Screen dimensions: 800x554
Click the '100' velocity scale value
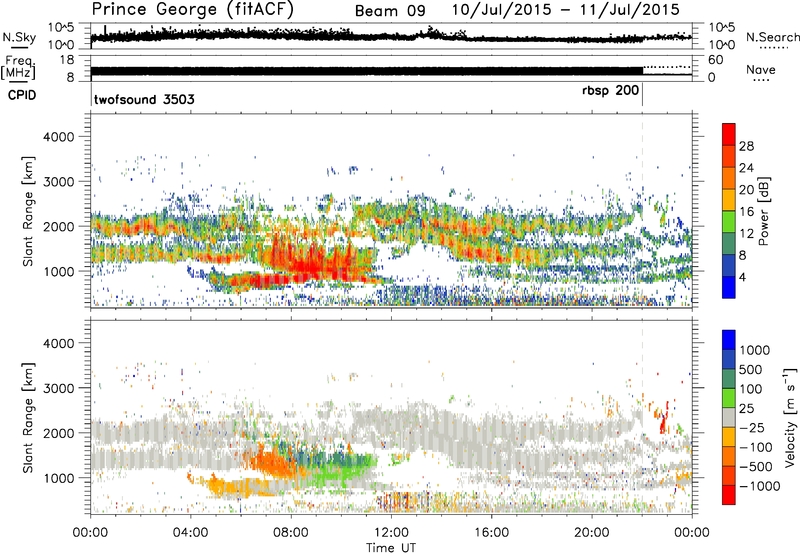(751, 389)
